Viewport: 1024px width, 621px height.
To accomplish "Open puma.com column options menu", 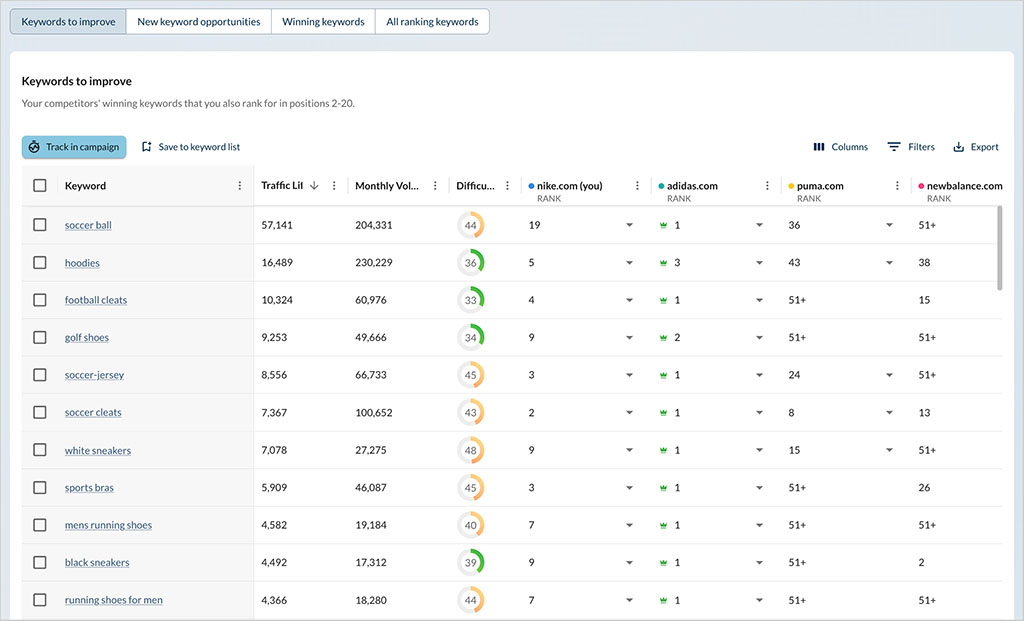I will 897,186.
